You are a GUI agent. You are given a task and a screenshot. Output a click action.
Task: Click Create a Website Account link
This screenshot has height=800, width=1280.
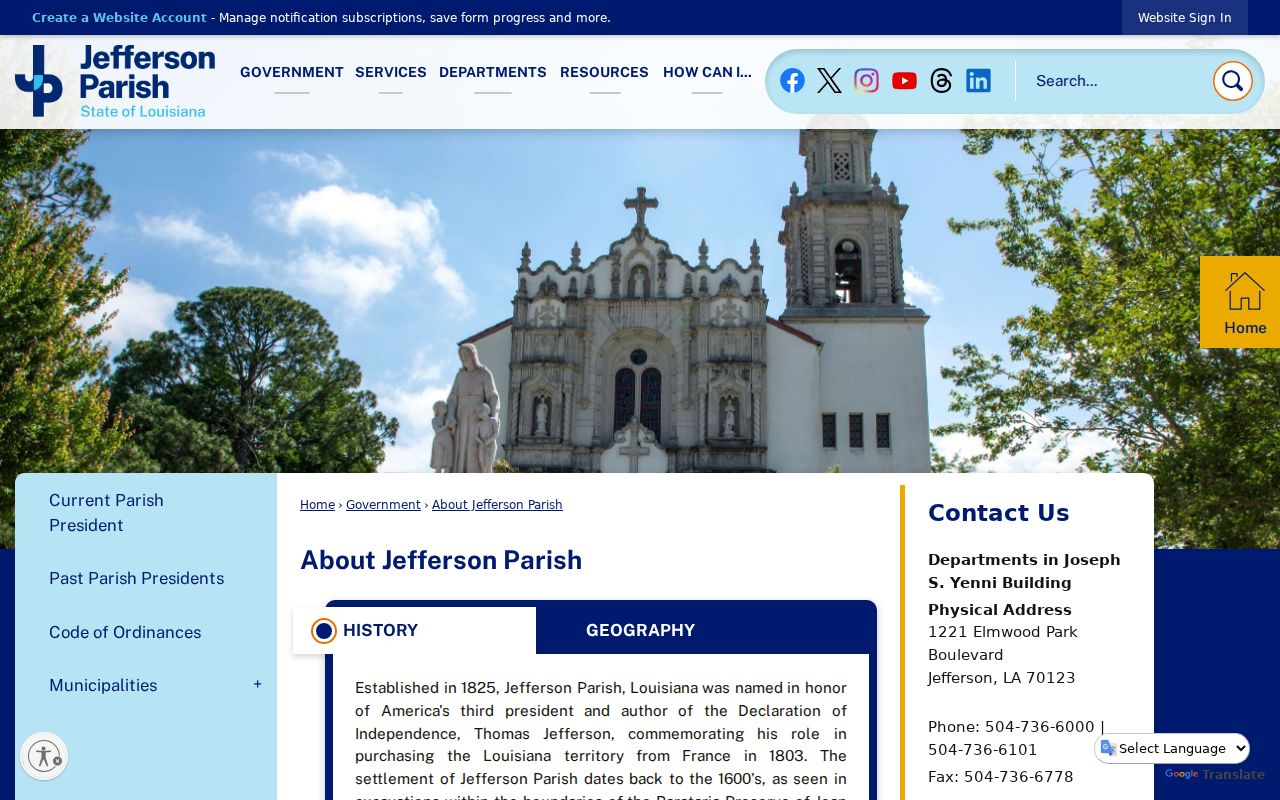point(119,18)
